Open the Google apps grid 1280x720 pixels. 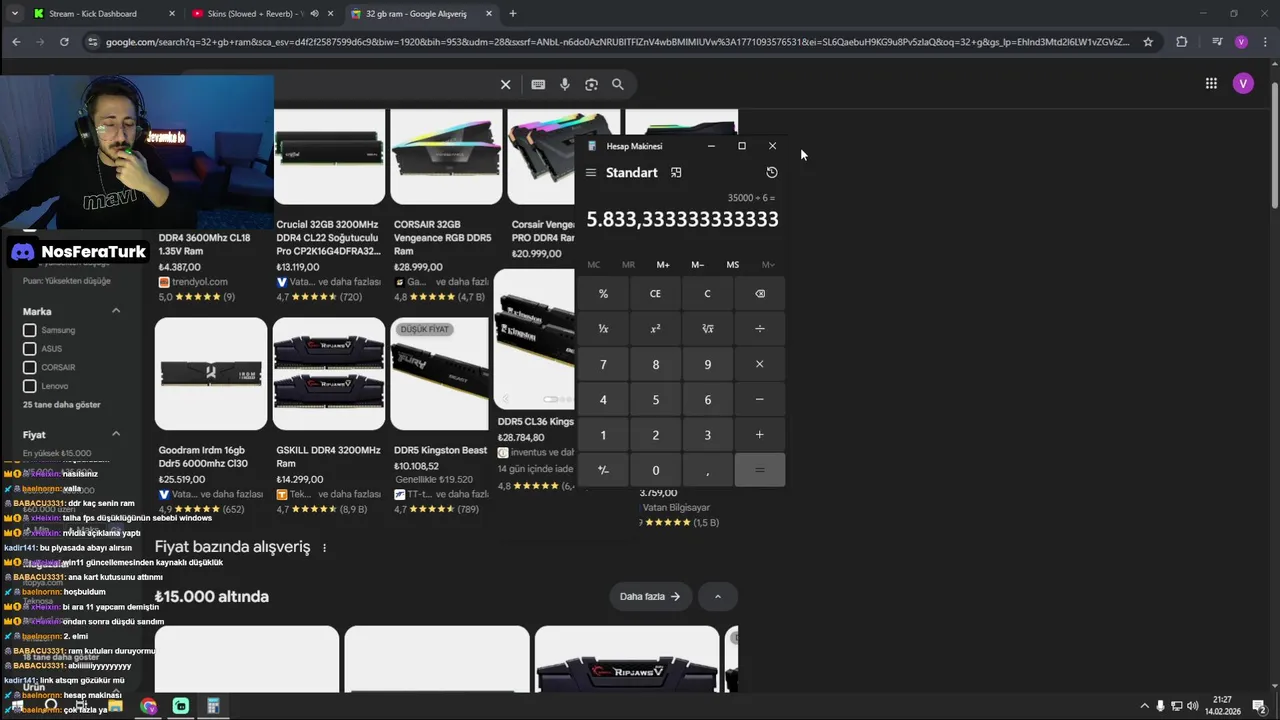point(1211,84)
